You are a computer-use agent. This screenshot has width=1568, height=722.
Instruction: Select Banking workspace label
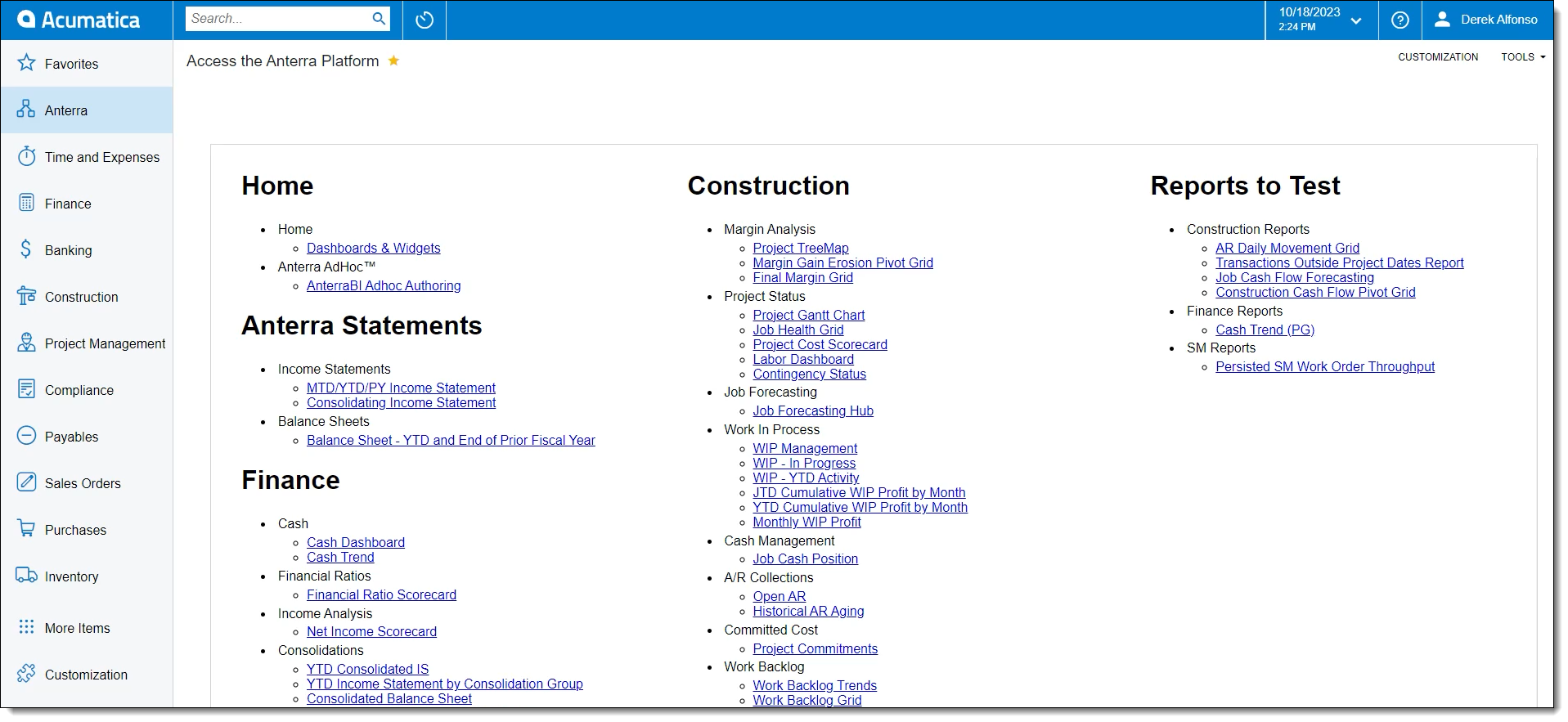pos(68,250)
